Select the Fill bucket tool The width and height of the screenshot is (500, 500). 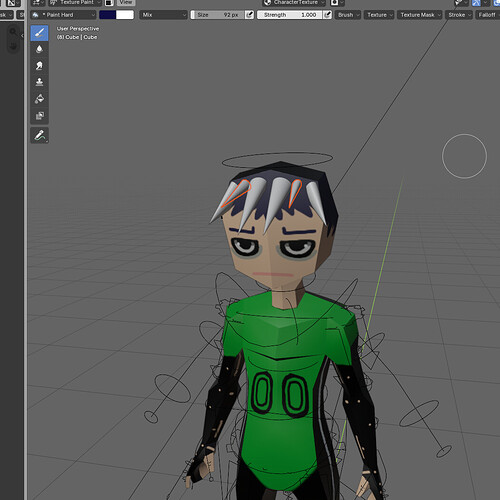(39, 99)
